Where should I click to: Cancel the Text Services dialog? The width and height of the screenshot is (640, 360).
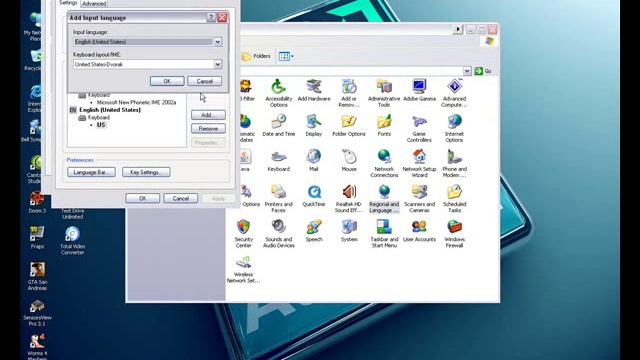coord(180,198)
